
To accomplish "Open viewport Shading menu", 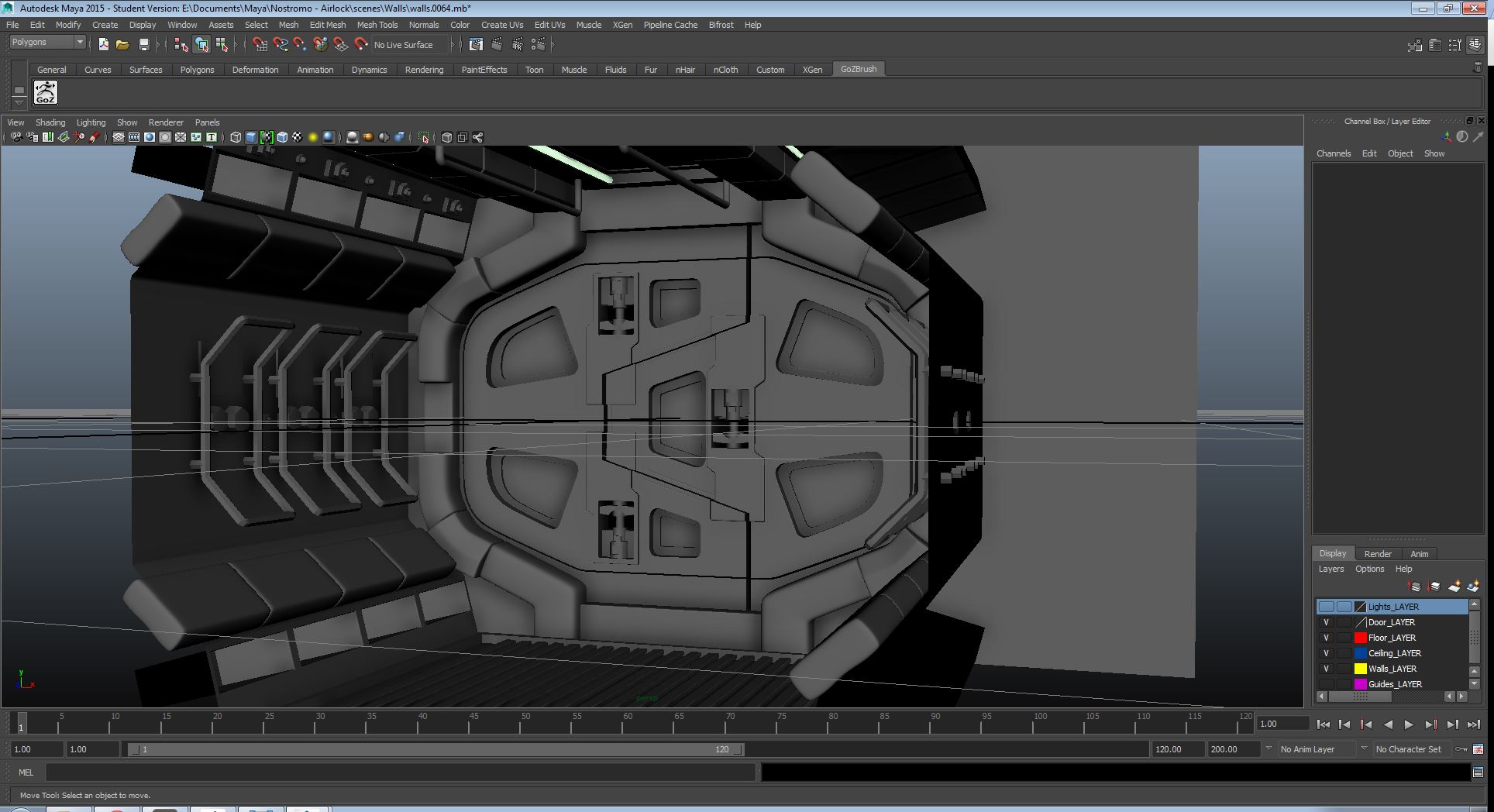I will (x=50, y=122).
